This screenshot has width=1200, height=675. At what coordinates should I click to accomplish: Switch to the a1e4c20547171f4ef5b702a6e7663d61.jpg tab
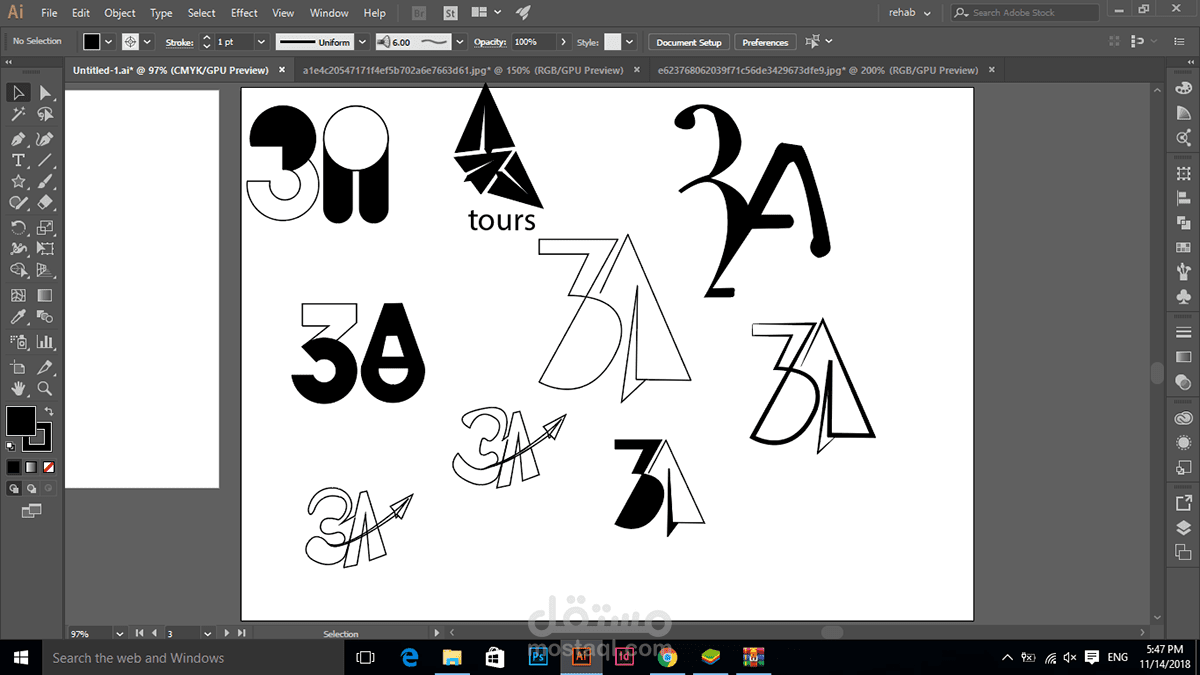click(463, 70)
